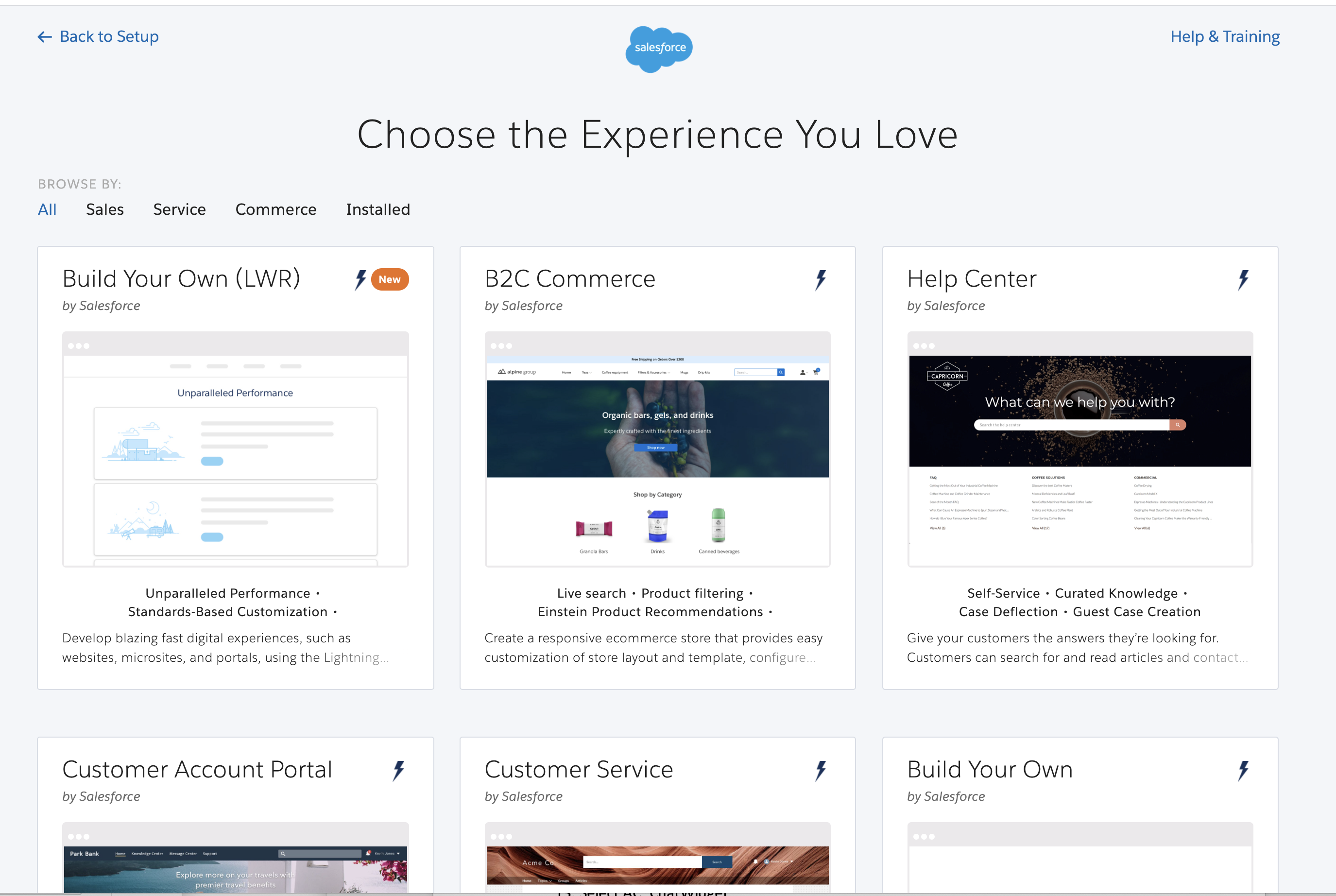Click the Help Center preview thumbnail

pos(1080,449)
